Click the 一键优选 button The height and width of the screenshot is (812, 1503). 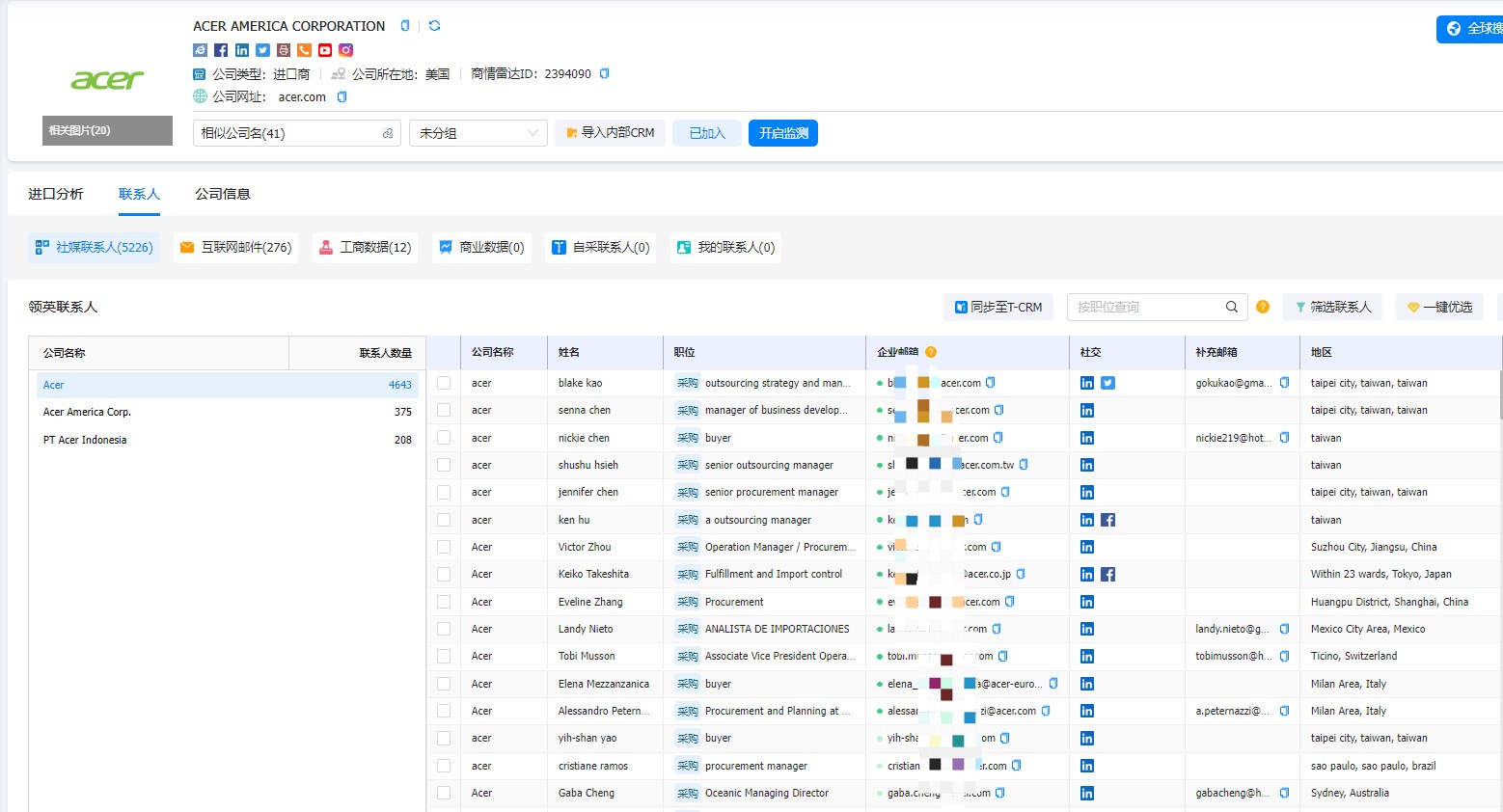pos(1439,307)
